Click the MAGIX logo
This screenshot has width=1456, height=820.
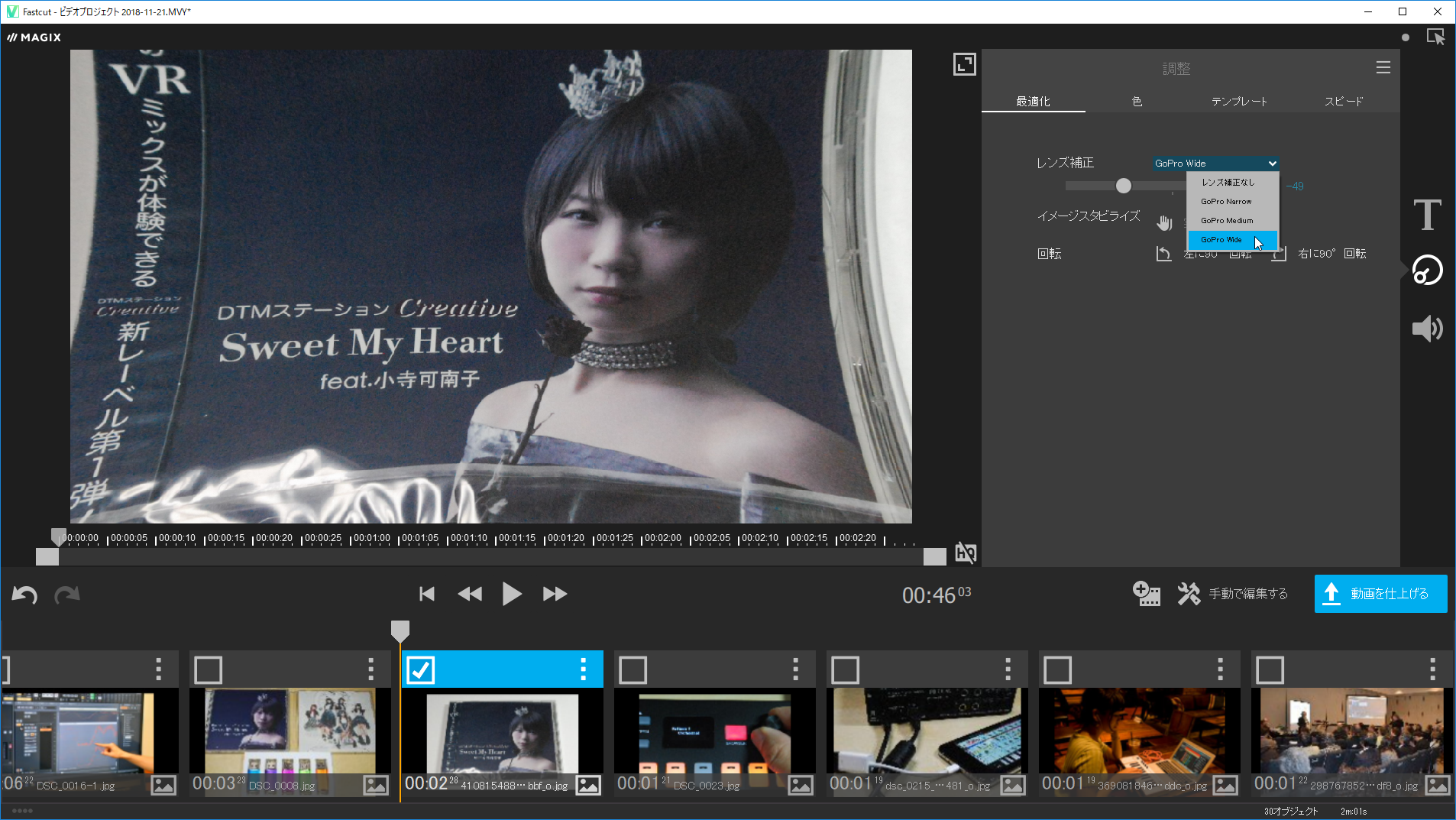tap(34, 37)
